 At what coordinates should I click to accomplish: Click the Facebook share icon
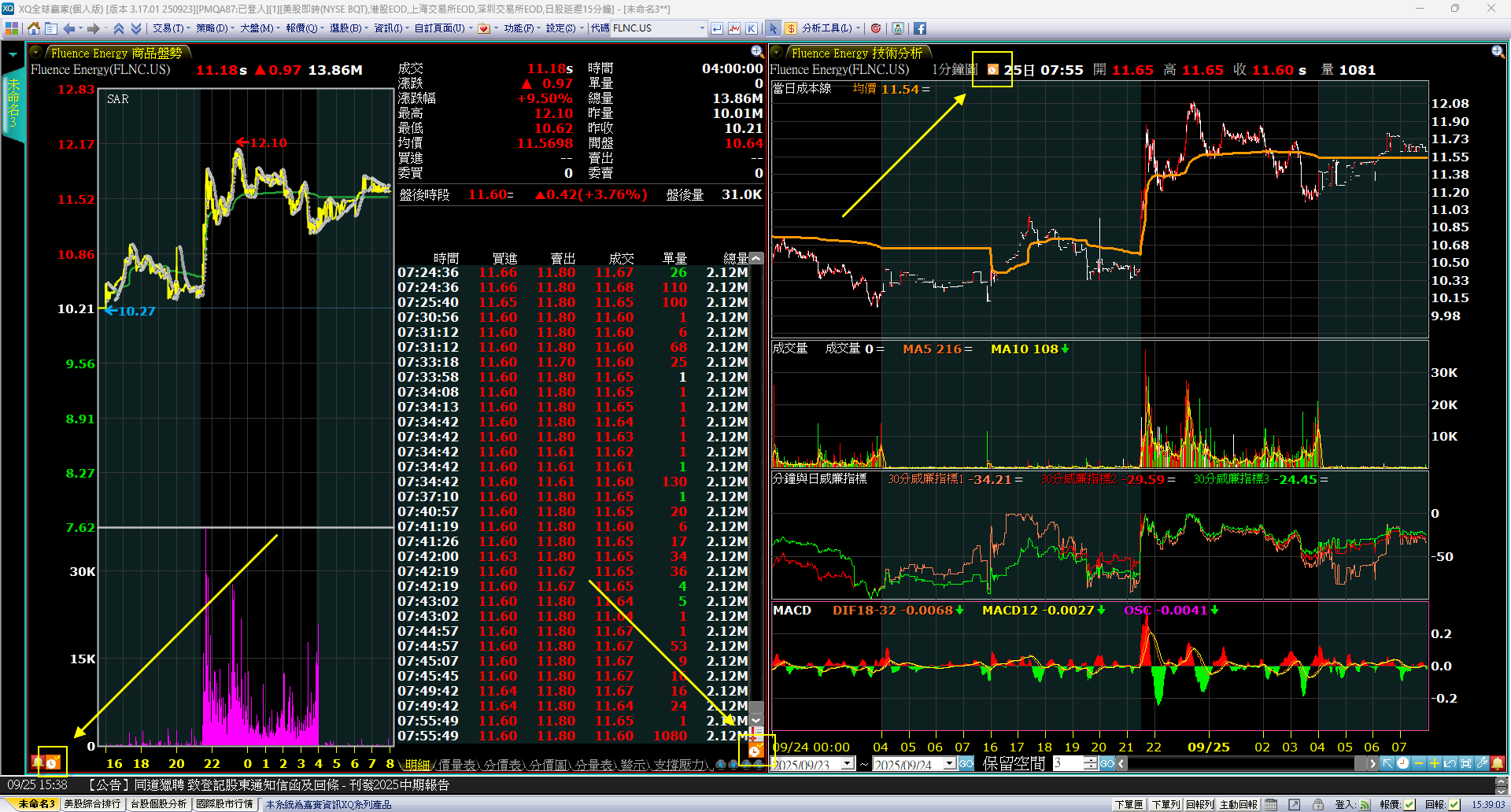(919, 28)
